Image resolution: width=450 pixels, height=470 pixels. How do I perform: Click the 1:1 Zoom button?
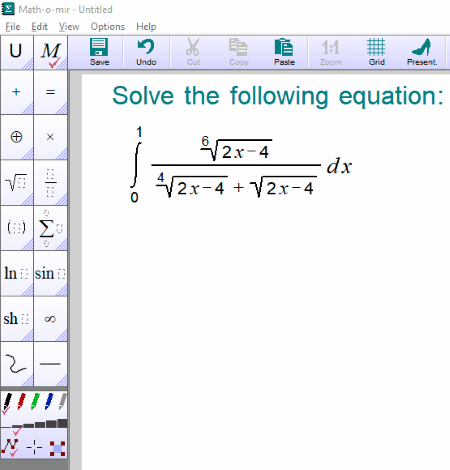(x=331, y=52)
